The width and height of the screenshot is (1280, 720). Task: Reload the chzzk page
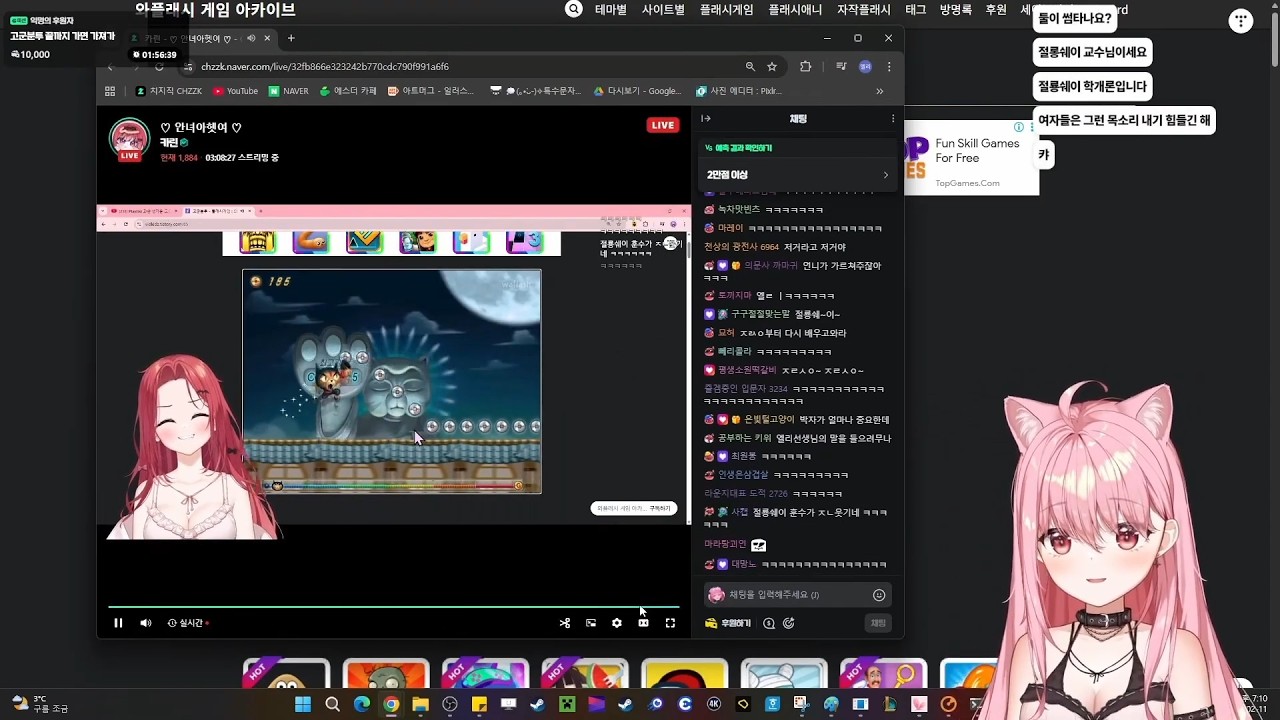(x=159, y=67)
